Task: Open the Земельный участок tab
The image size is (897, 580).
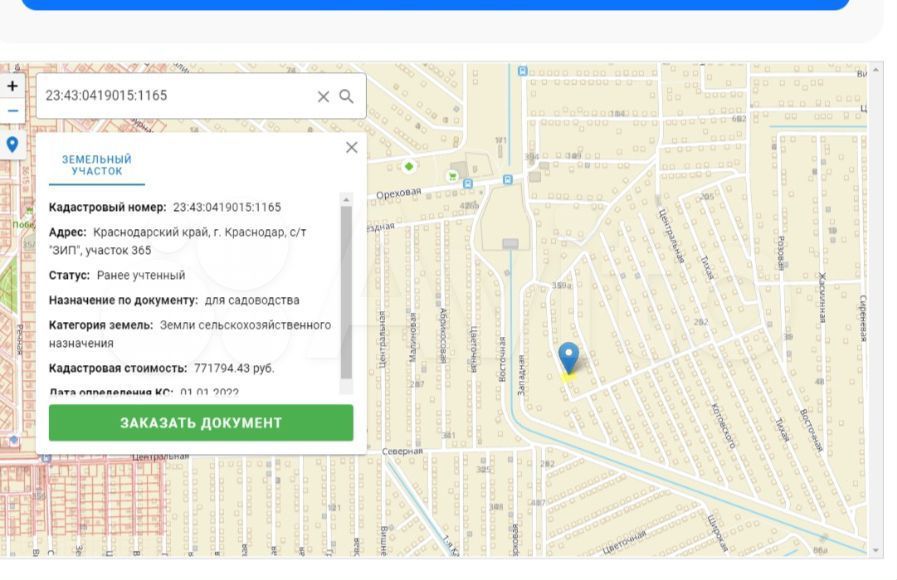Action: pos(97,165)
